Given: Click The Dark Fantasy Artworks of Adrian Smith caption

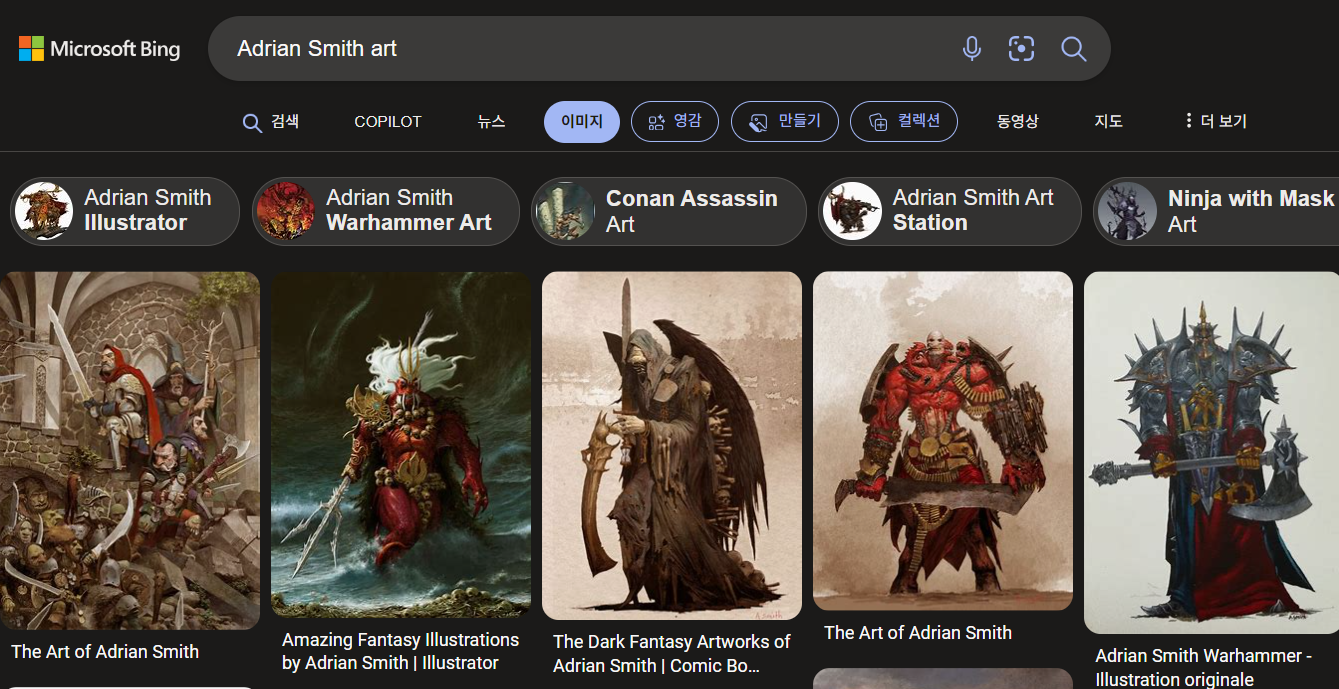Looking at the screenshot, I should [x=671, y=653].
